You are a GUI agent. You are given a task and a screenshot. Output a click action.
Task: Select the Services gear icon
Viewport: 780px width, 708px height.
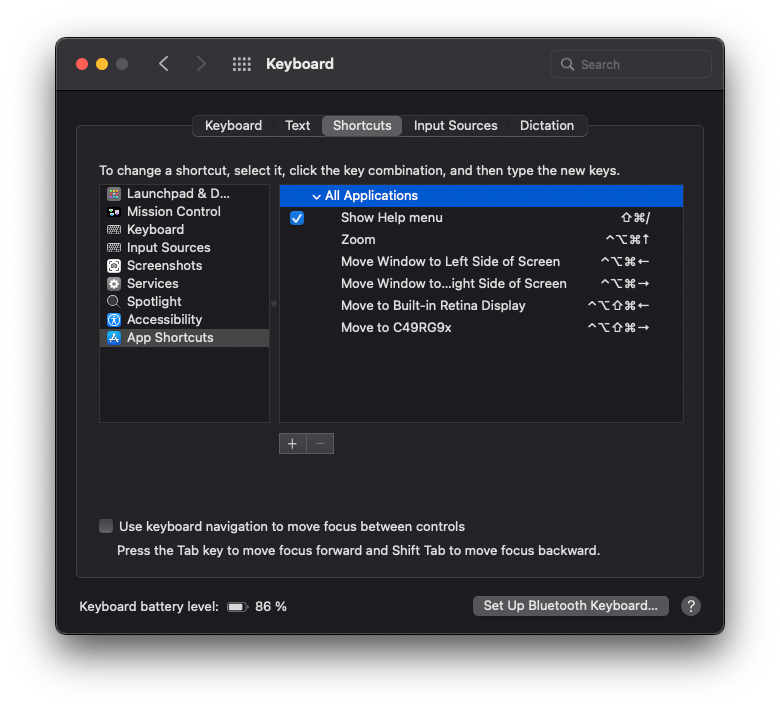114,284
